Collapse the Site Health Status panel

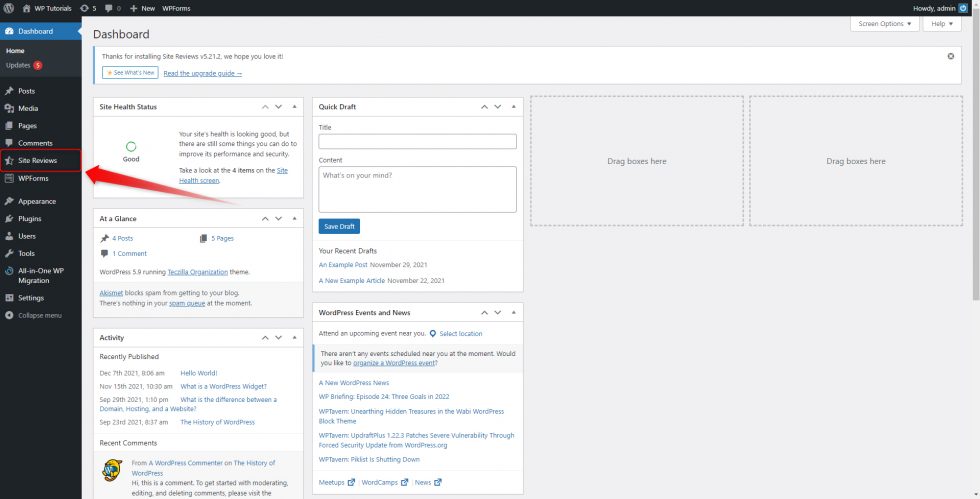point(294,107)
